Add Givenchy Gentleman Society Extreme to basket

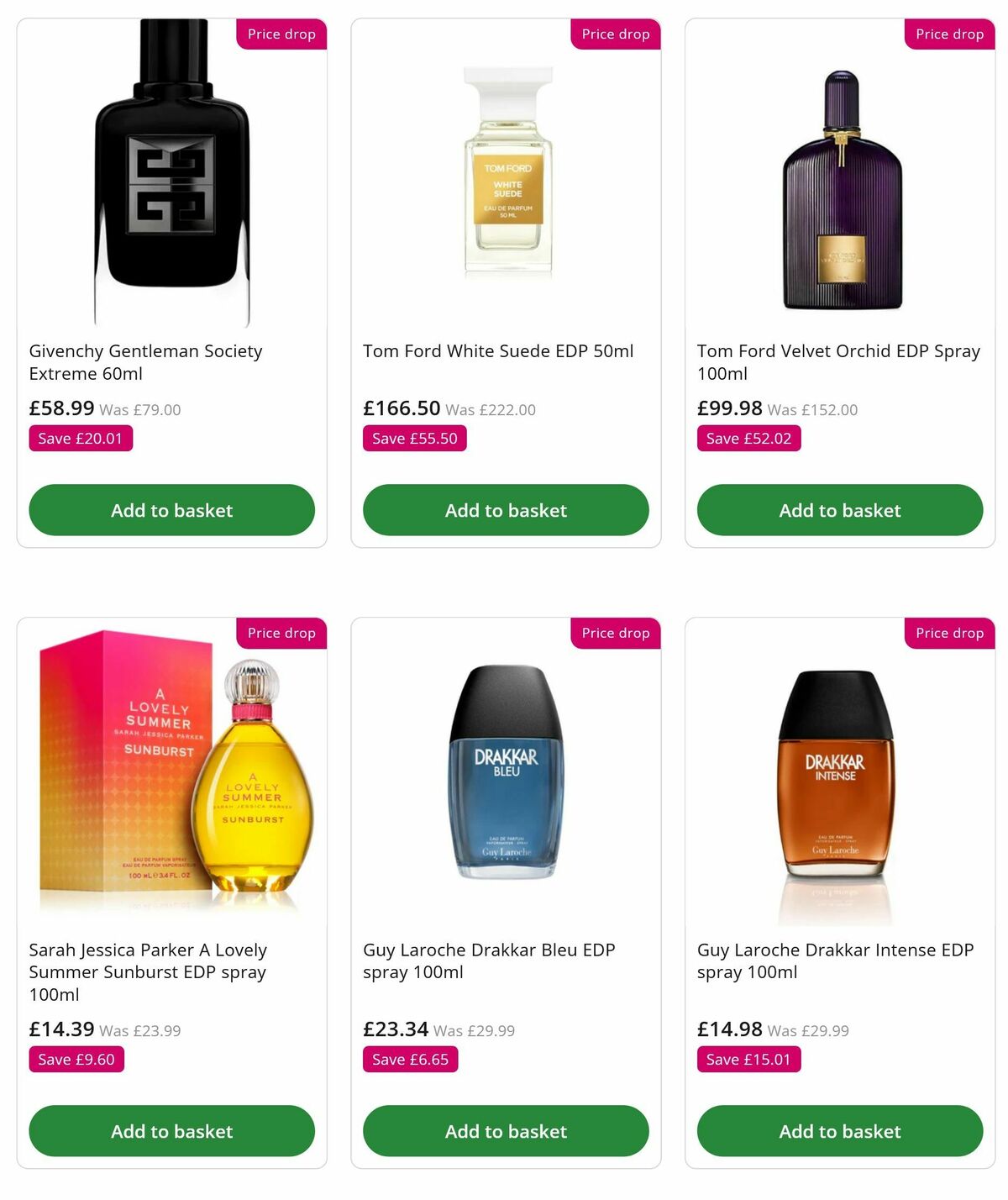pos(171,510)
